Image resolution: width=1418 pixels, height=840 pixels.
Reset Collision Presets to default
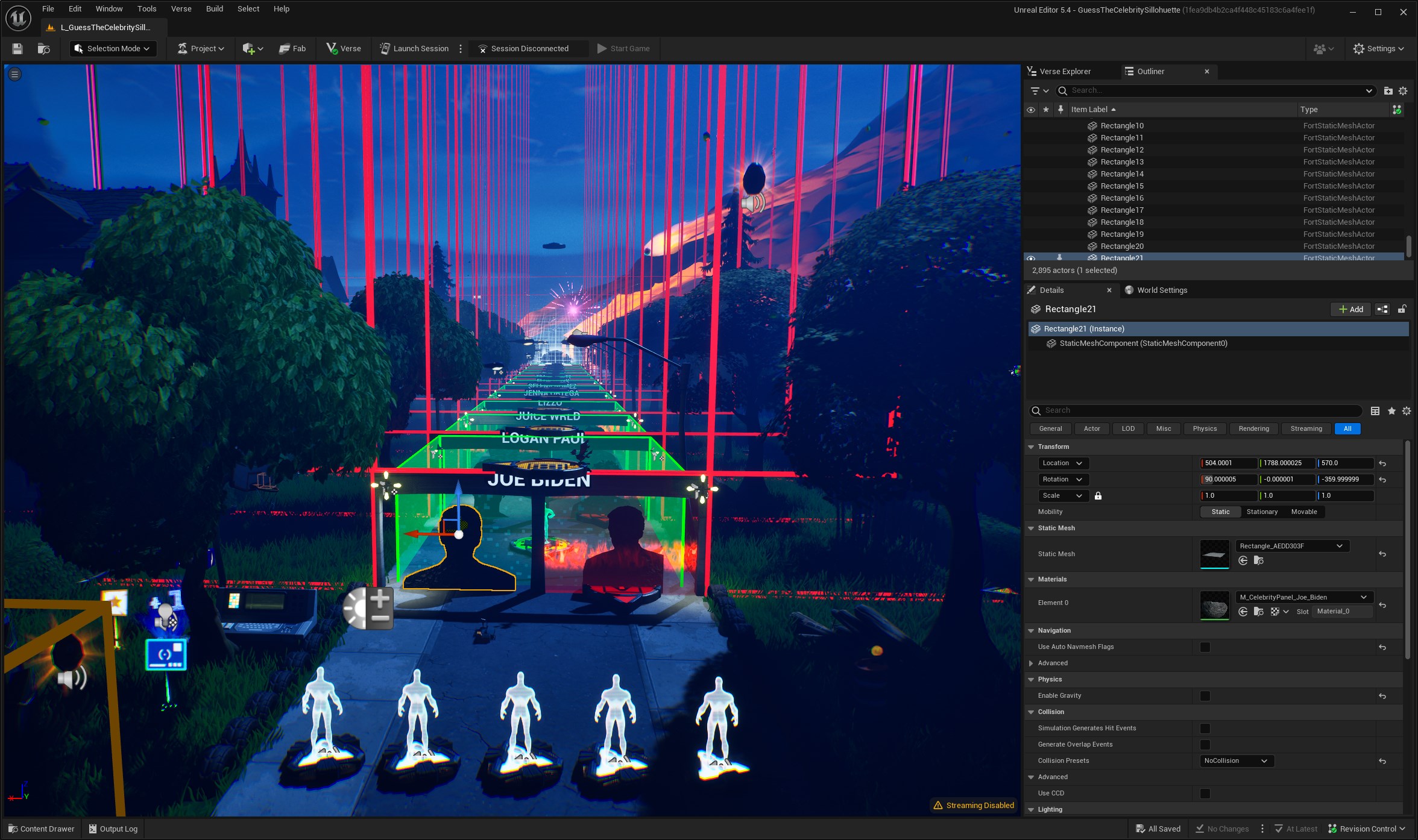pos(1382,761)
